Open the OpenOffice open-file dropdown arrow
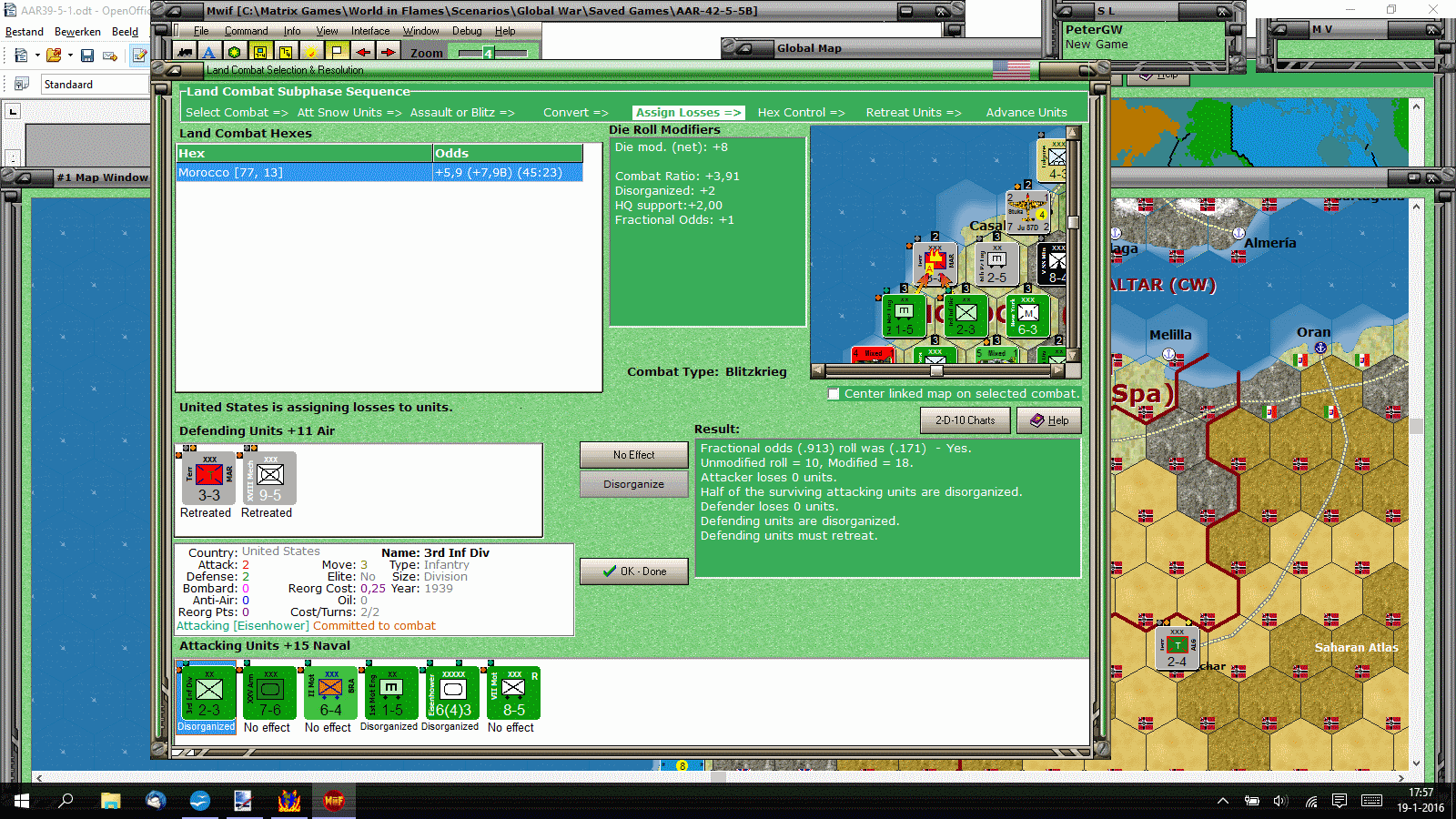 point(70,56)
